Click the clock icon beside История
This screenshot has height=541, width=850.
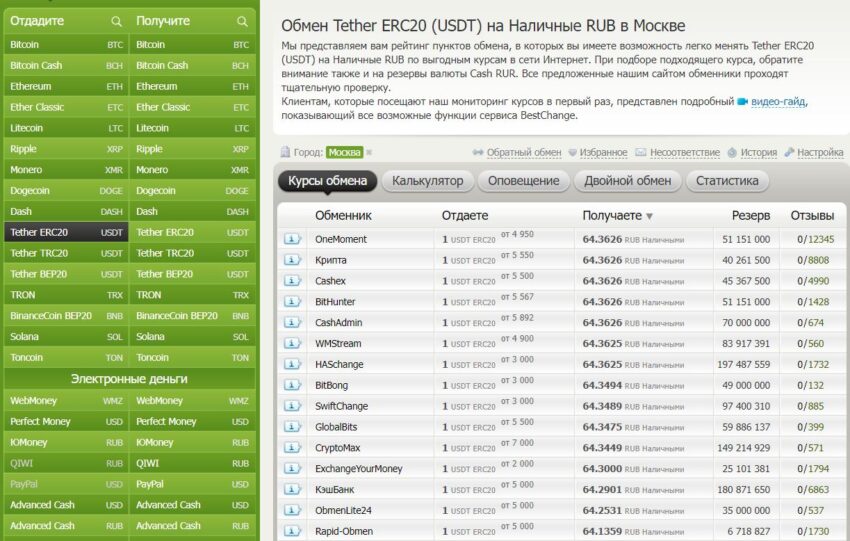(x=732, y=152)
